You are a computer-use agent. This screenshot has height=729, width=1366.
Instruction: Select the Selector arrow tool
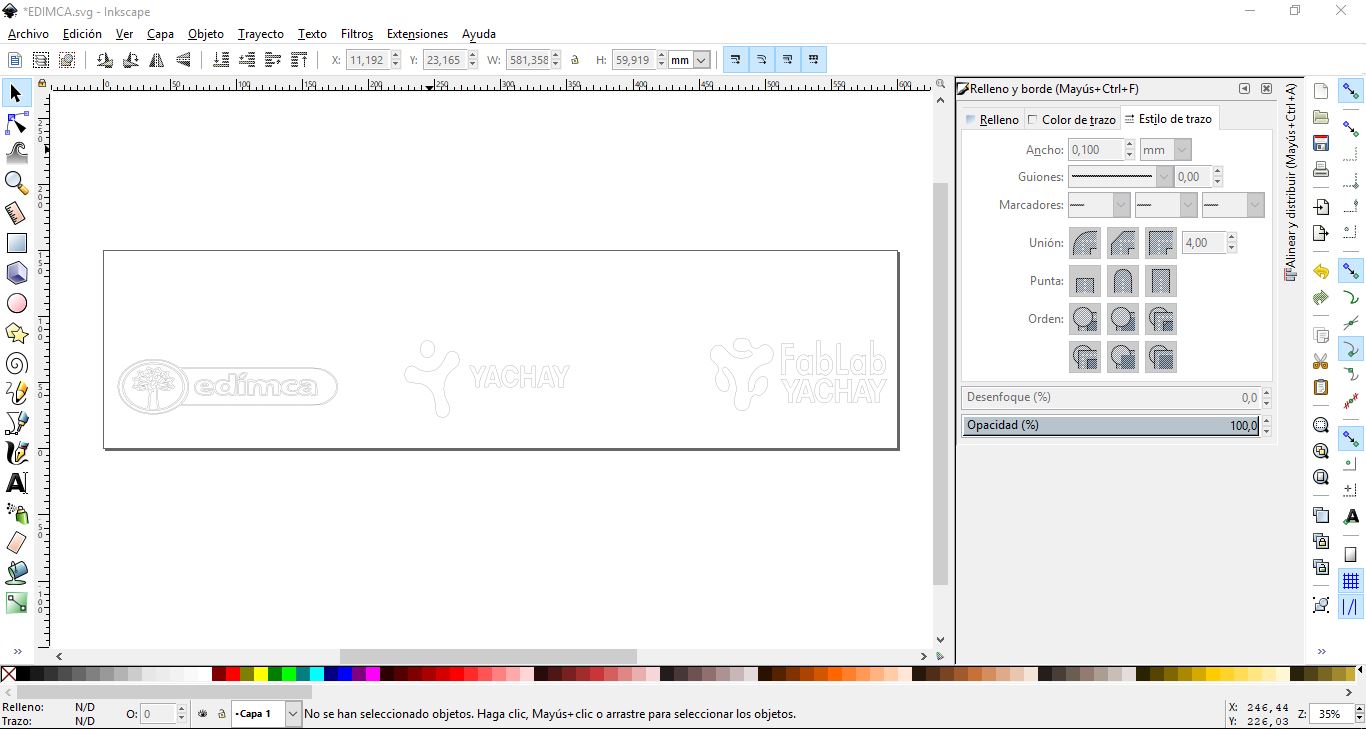click(x=16, y=93)
